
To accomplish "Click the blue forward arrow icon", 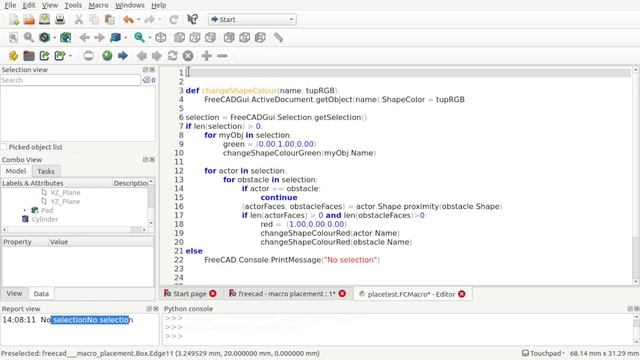I will point(123,56).
